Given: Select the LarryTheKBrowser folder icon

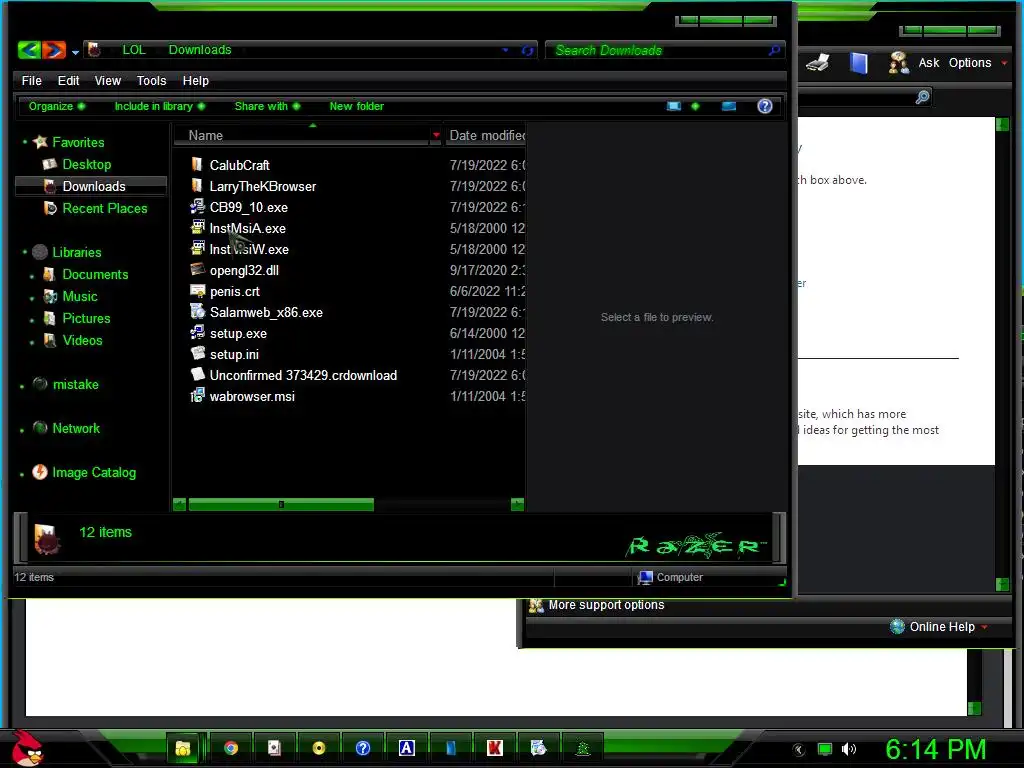Looking at the screenshot, I should [x=197, y=186].
